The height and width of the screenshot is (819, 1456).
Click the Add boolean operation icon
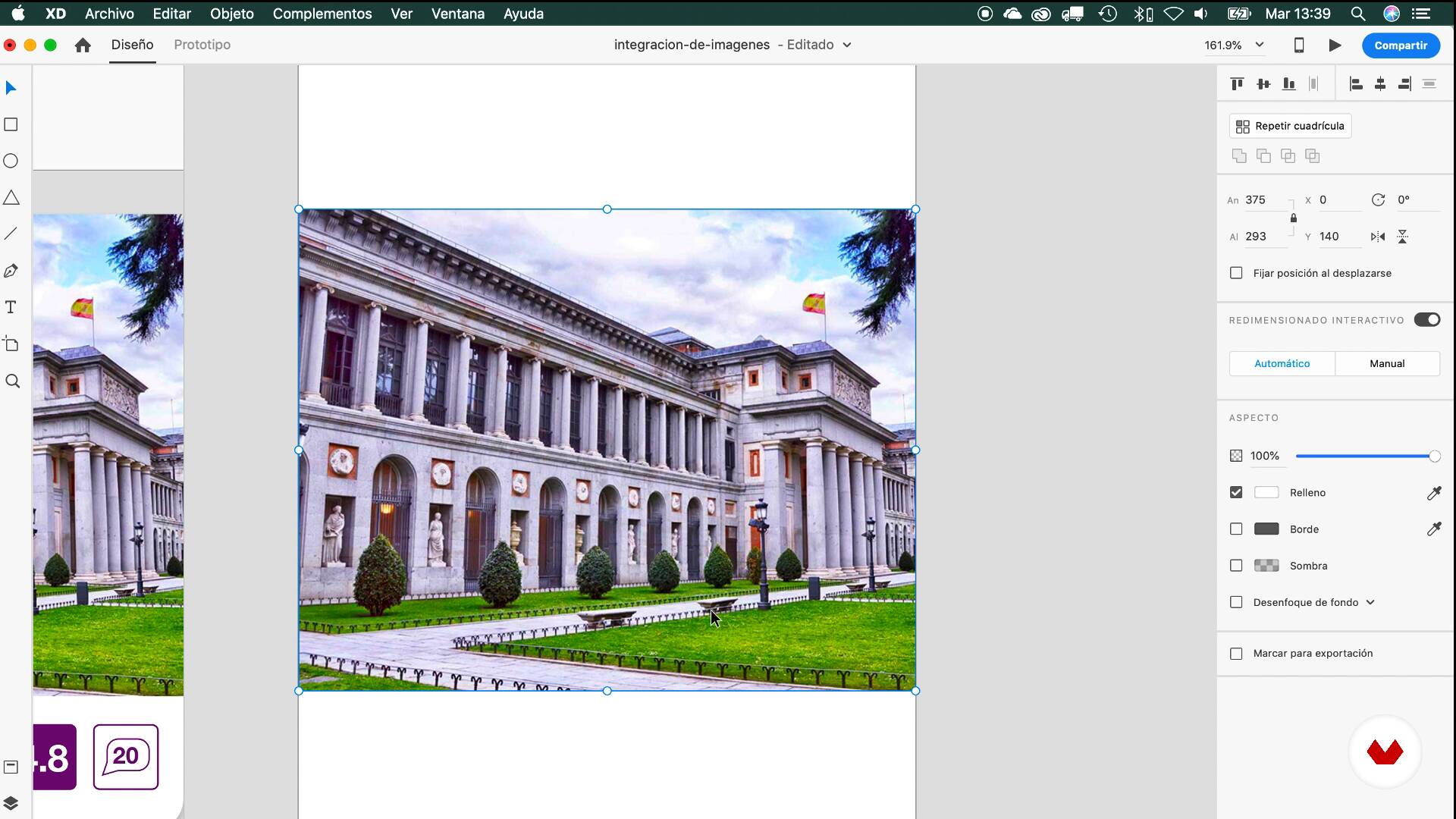pos(1239,156)
